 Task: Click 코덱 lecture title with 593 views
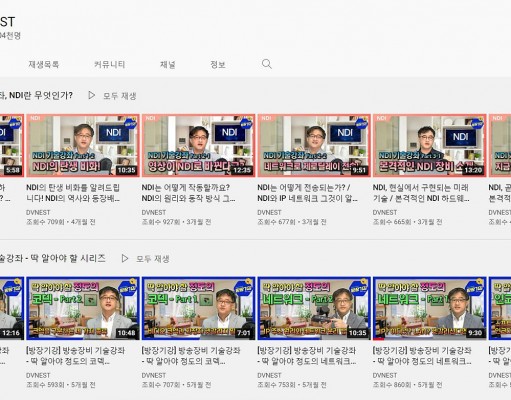tap(76, 356)
